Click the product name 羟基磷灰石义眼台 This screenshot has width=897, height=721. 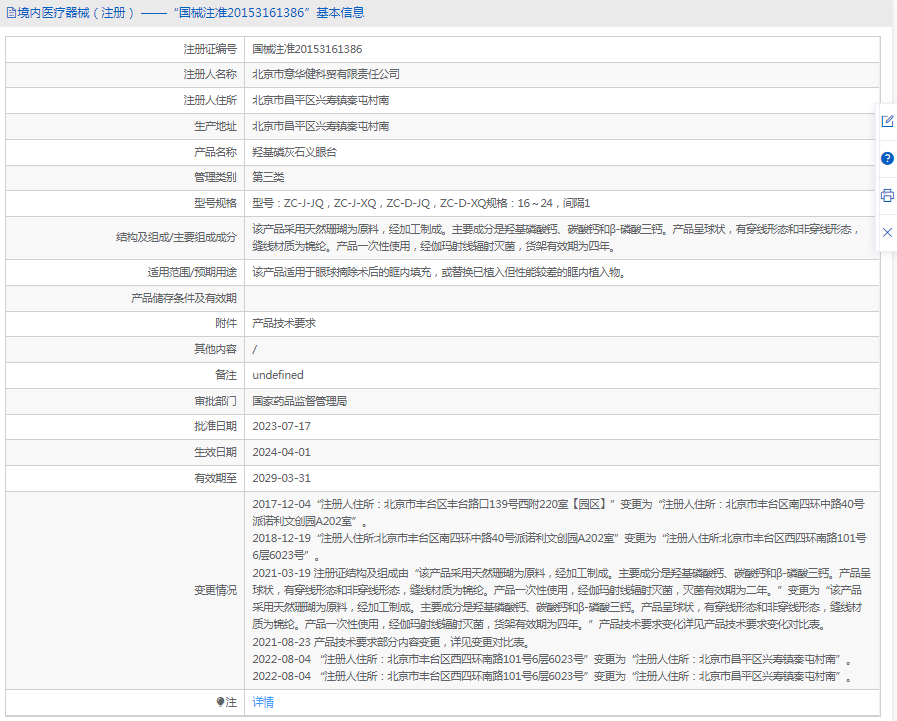(x=294, y=152)
